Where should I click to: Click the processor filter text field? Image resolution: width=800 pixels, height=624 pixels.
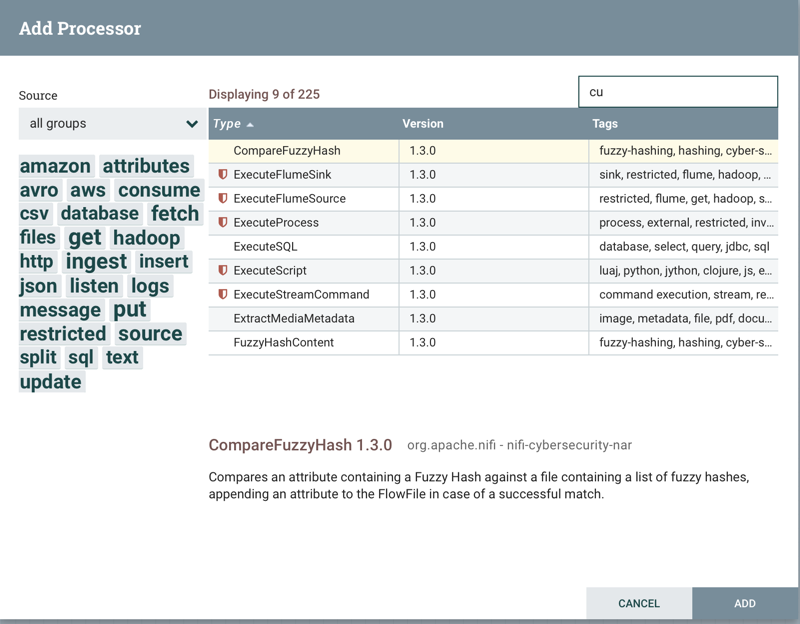pos(677,92)
